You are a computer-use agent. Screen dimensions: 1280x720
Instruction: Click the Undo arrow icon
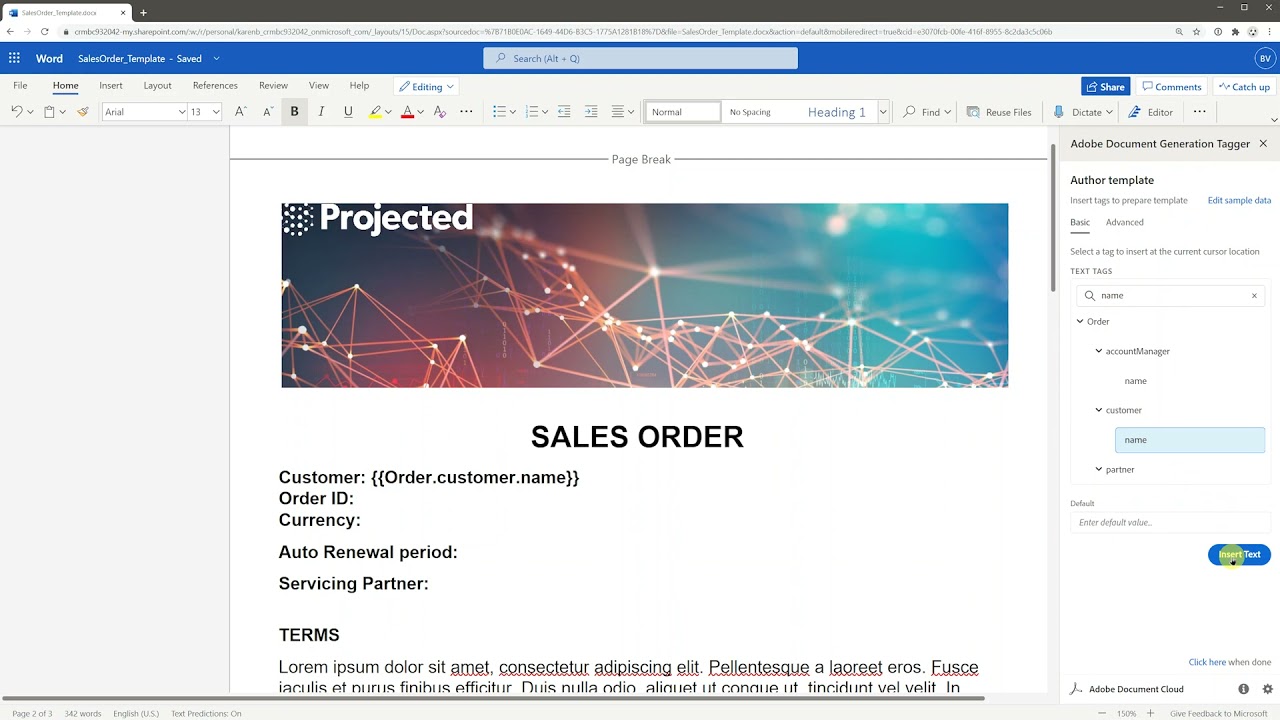click(x=17, y=112)
